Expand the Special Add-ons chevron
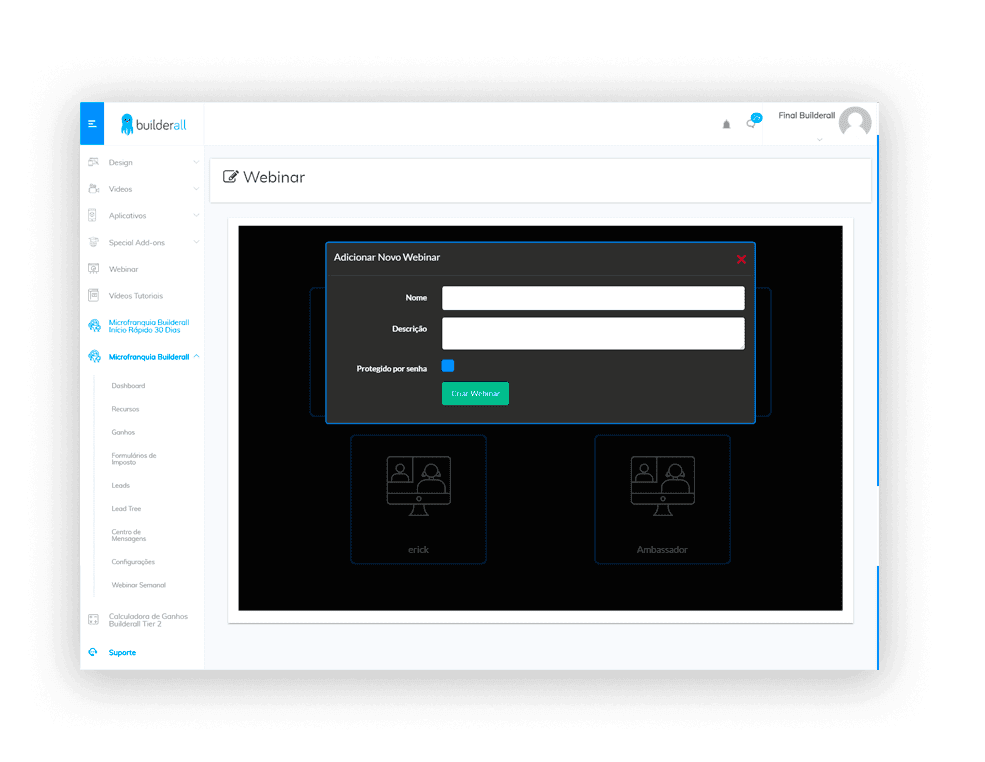 [196, 242]
